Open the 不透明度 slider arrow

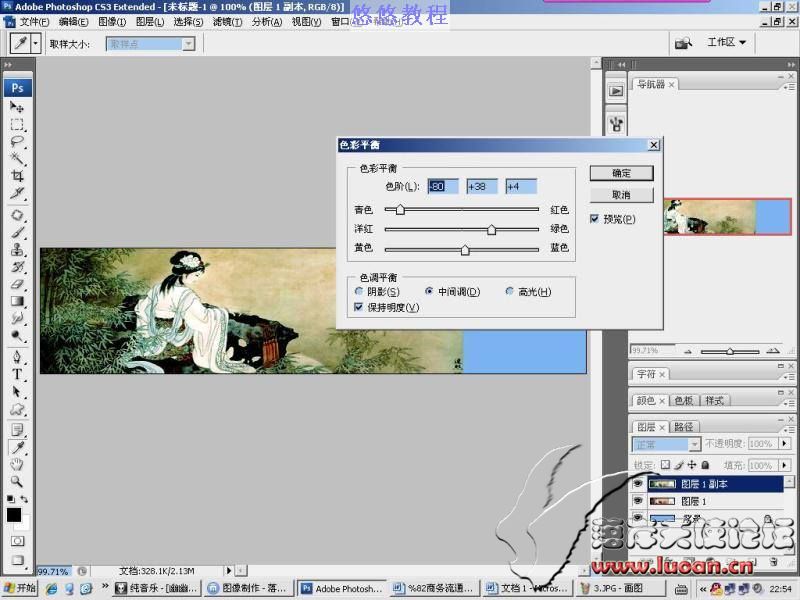pyautogui.click(x=785, y=444)
